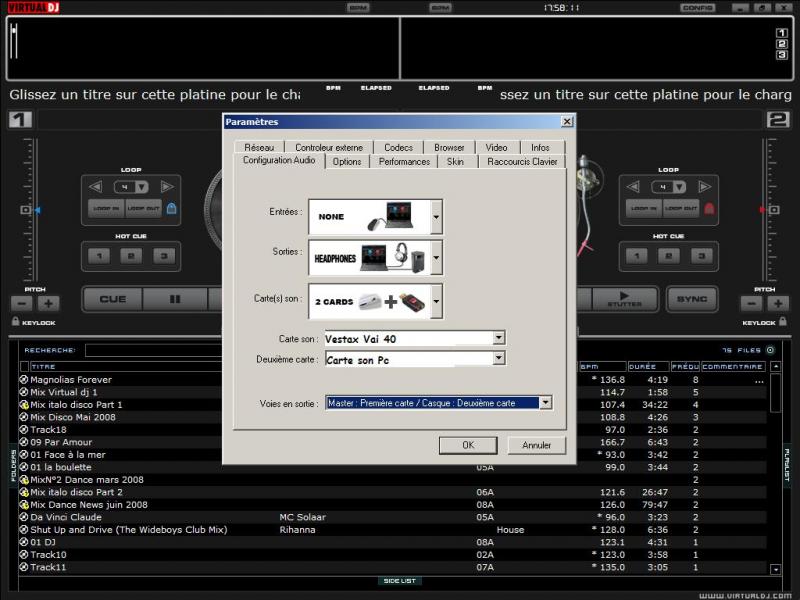Viewport: 800px width, 600px height.
Task: Open the Carte son dropdown showing Vestax Vai 40
Action: pos(496,338)
